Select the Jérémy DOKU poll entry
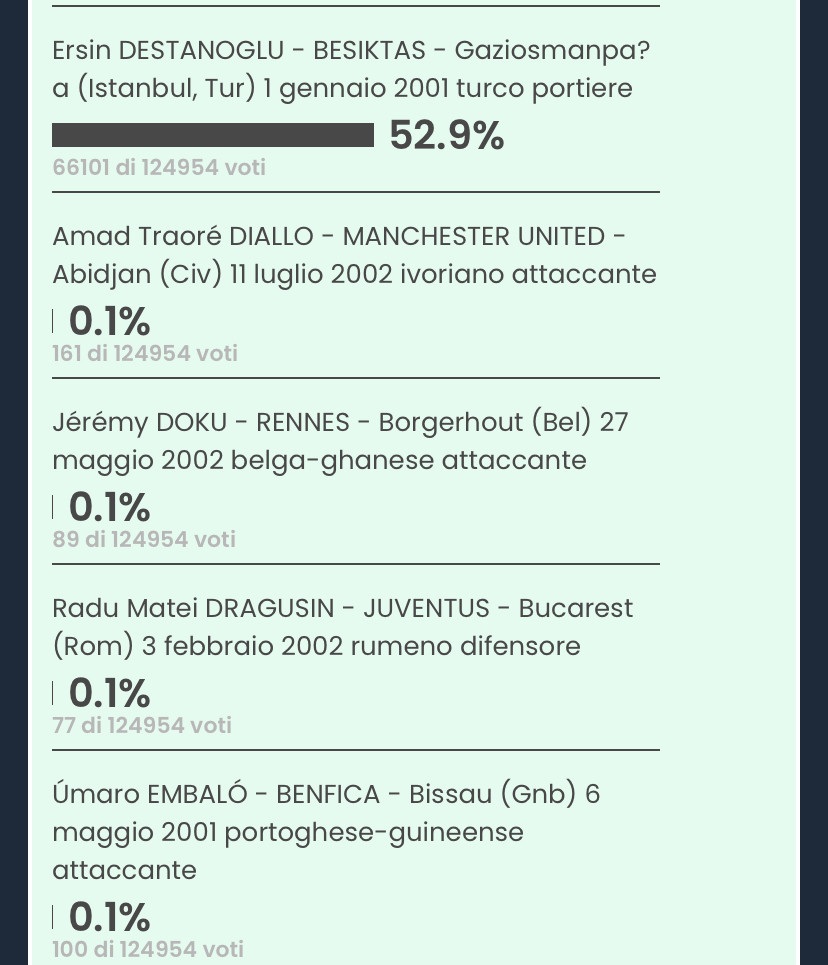This screenshot has height=965, width=828. coord(340,441)
